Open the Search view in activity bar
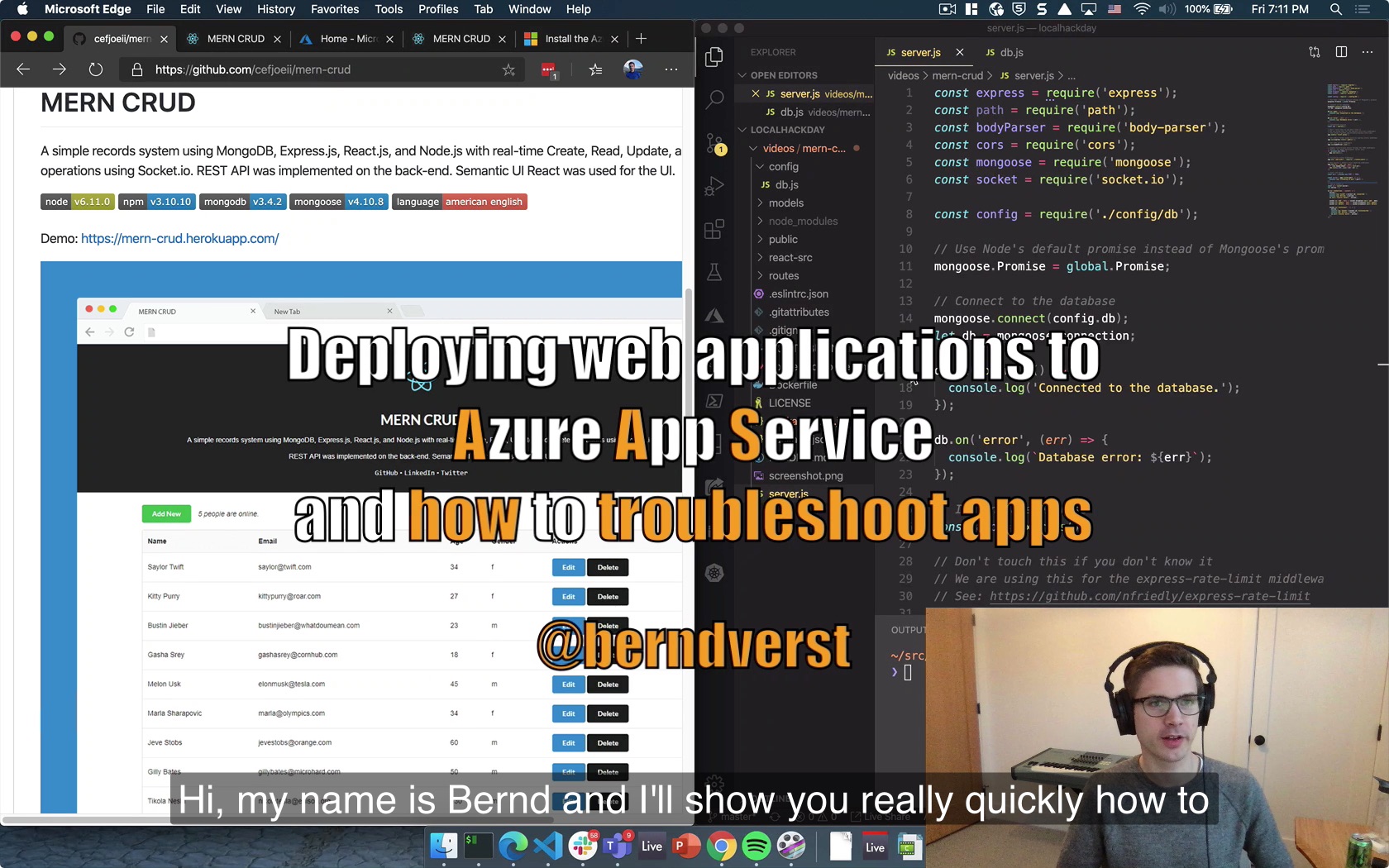 point(714,100)
